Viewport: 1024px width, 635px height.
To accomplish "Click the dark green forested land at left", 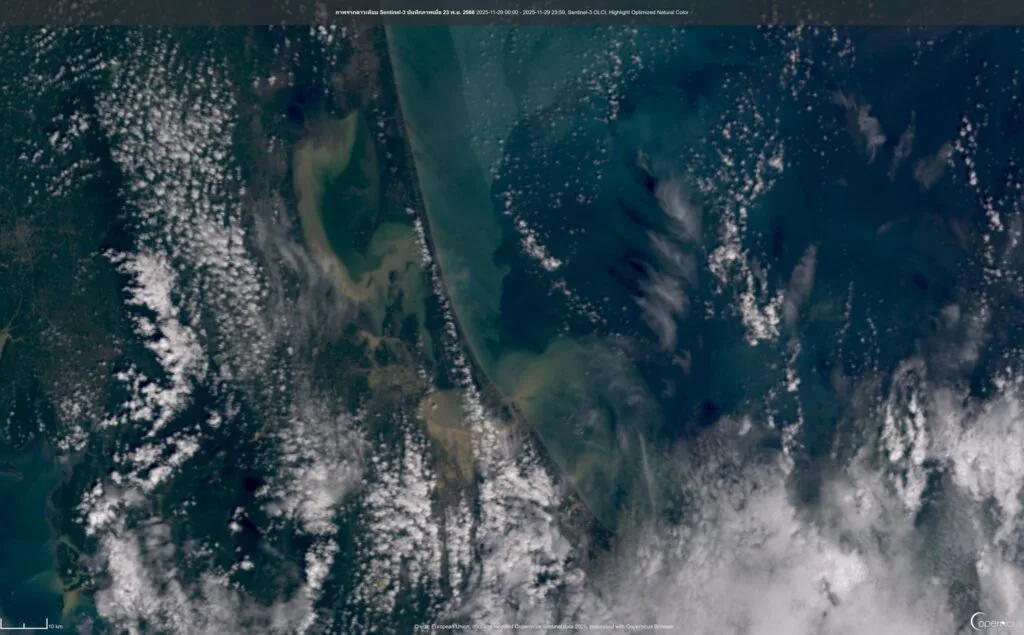I will click(50, 250).
